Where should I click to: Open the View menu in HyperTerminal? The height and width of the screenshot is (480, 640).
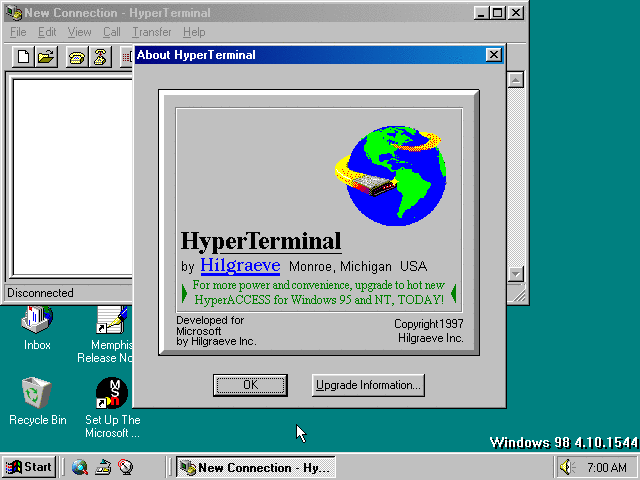tap(80, 32)
